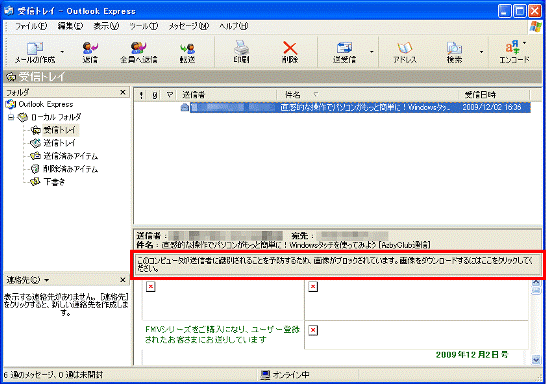The height and width of the screenshot is (384, 546).
Task: Select the 削除済みアイテム folder
Action: coord(70,169)
